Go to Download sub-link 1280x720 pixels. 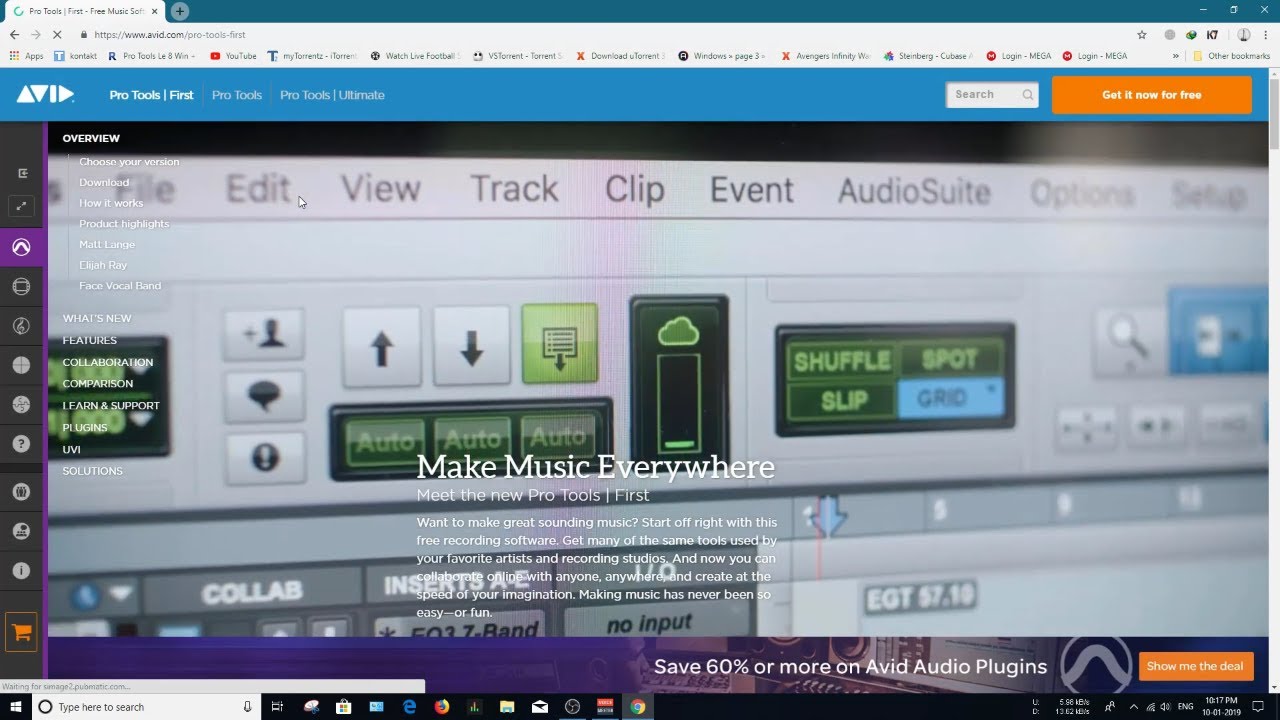104,182
